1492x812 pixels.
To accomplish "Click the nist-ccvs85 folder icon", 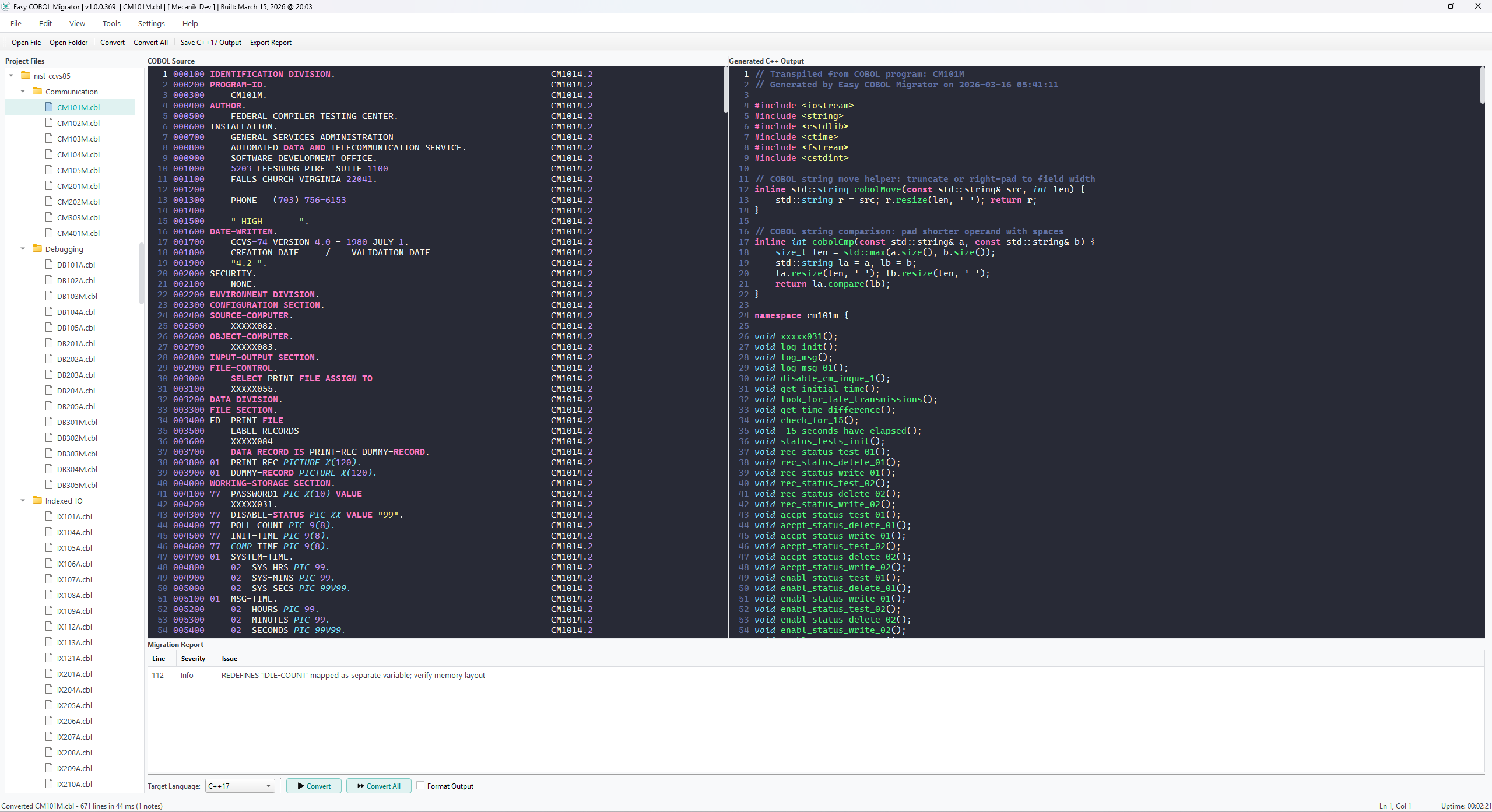I will click(x=24, y=75).
